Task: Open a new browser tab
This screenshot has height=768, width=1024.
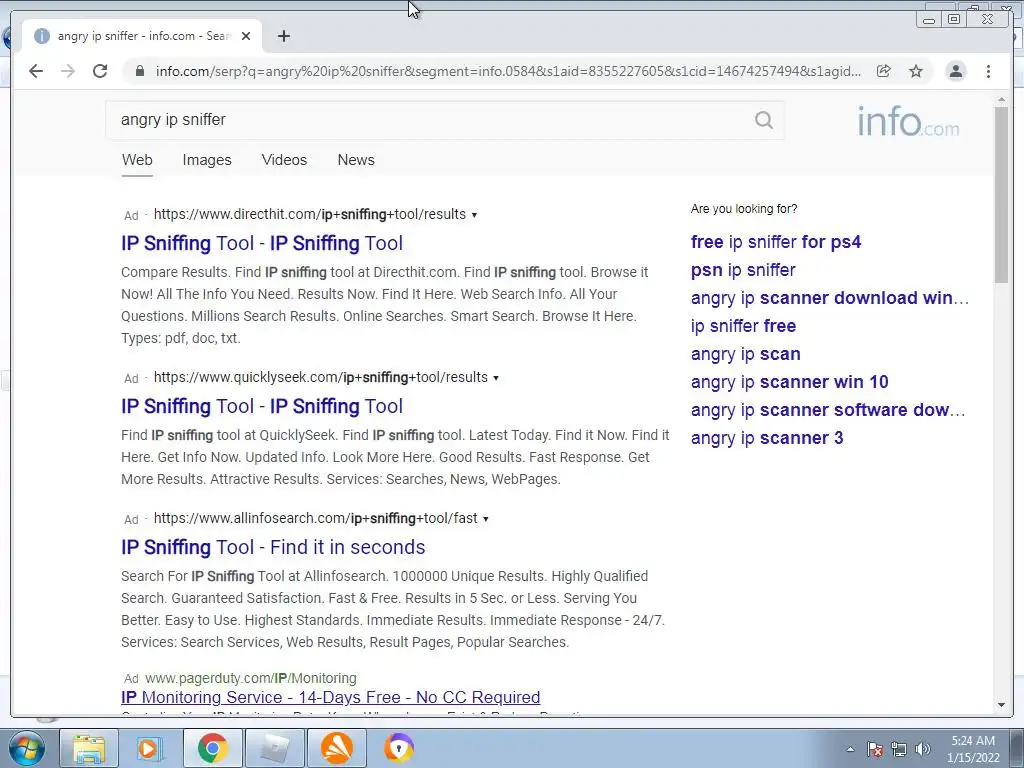Action: click(x=283, y=36)
